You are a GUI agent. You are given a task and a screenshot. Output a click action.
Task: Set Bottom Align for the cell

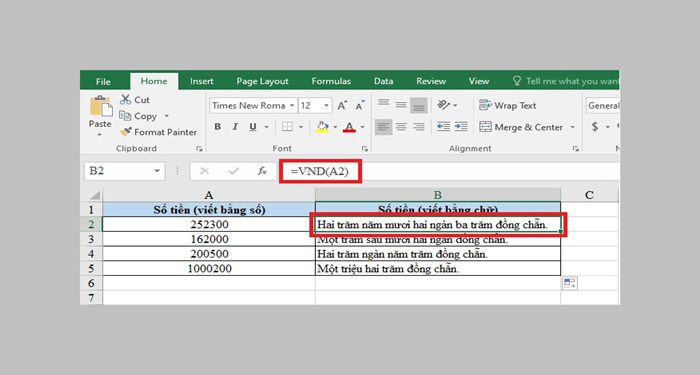tap(419, 105)
